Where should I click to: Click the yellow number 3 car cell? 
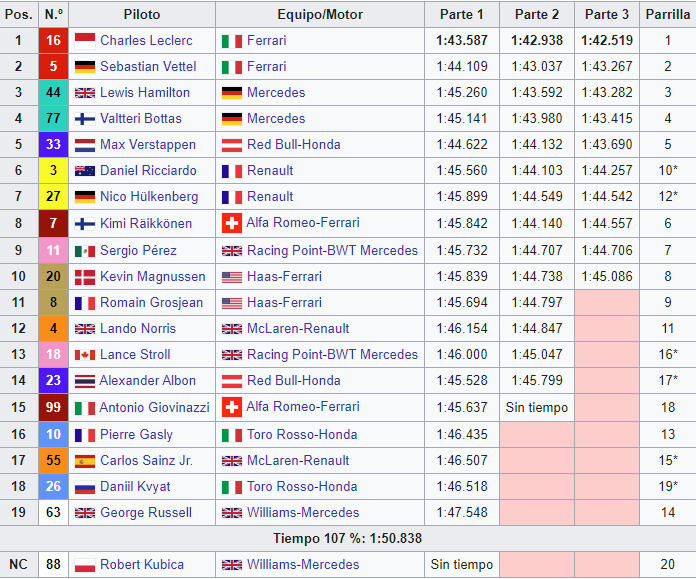(53, 171)
